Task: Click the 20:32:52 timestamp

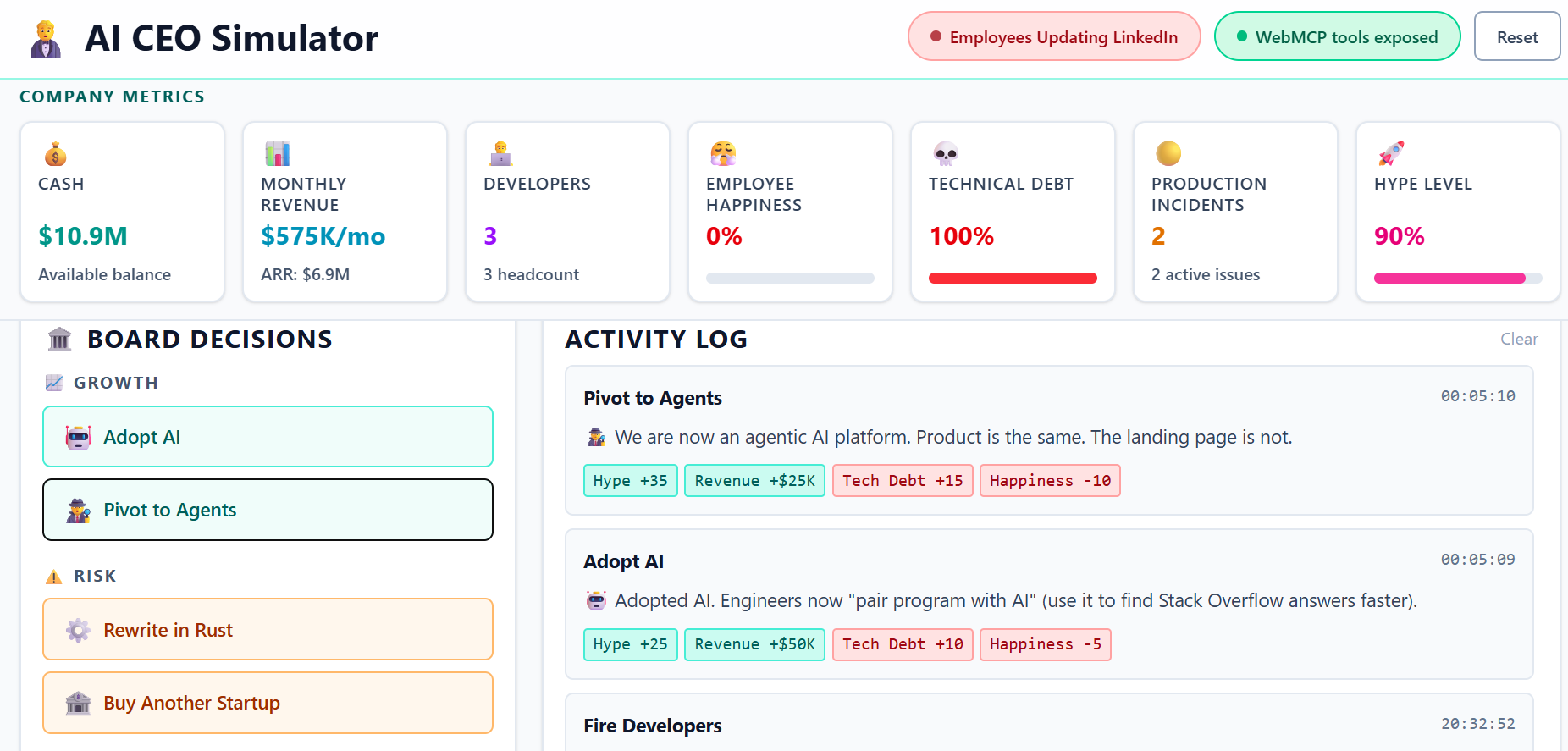Action: [x=1478, y=724]
